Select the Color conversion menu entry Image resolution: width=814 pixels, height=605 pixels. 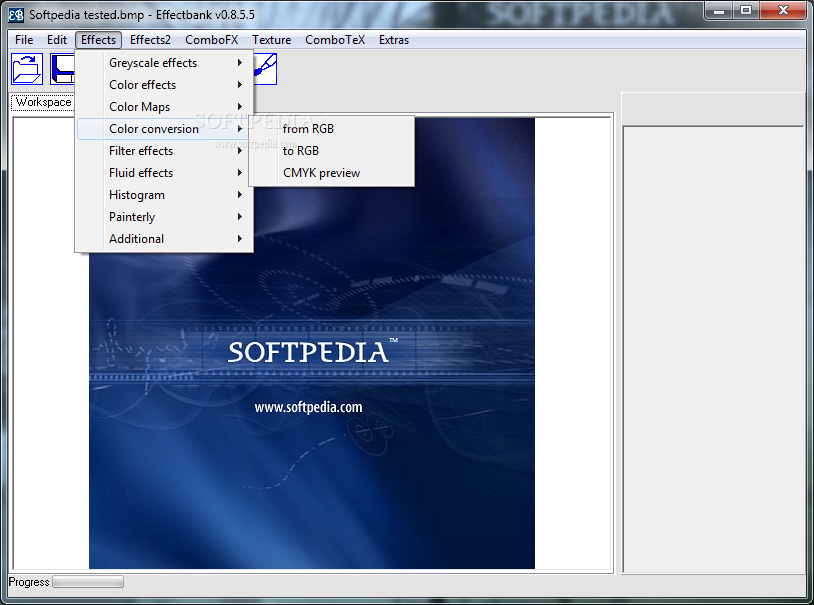tap(165, 129)
